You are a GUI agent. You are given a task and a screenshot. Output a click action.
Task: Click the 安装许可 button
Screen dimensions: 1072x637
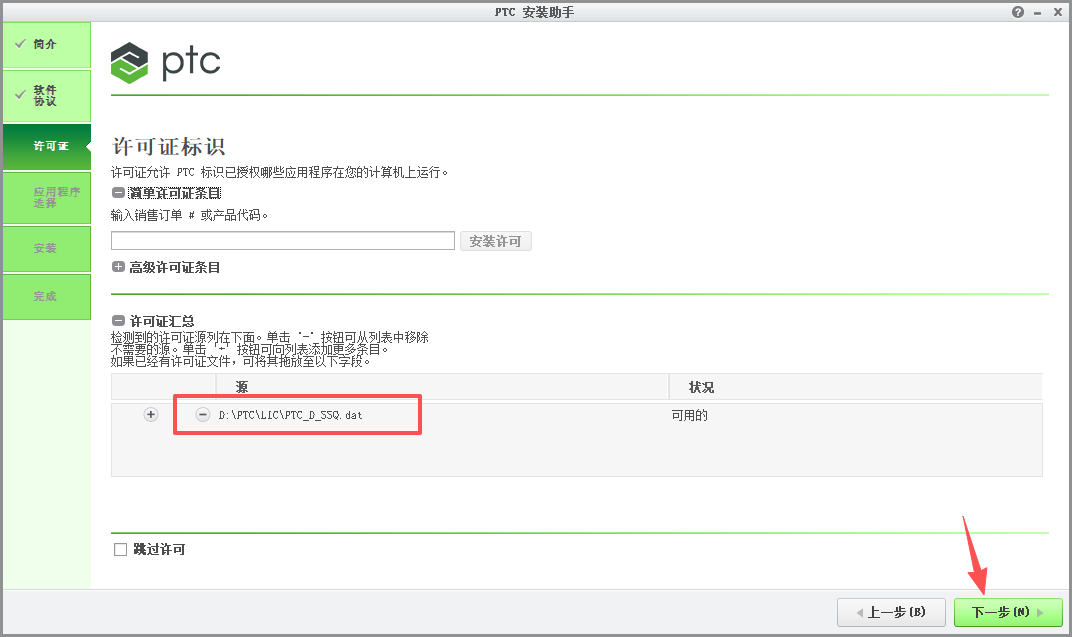pyautogui.click(x=495, y=240)
